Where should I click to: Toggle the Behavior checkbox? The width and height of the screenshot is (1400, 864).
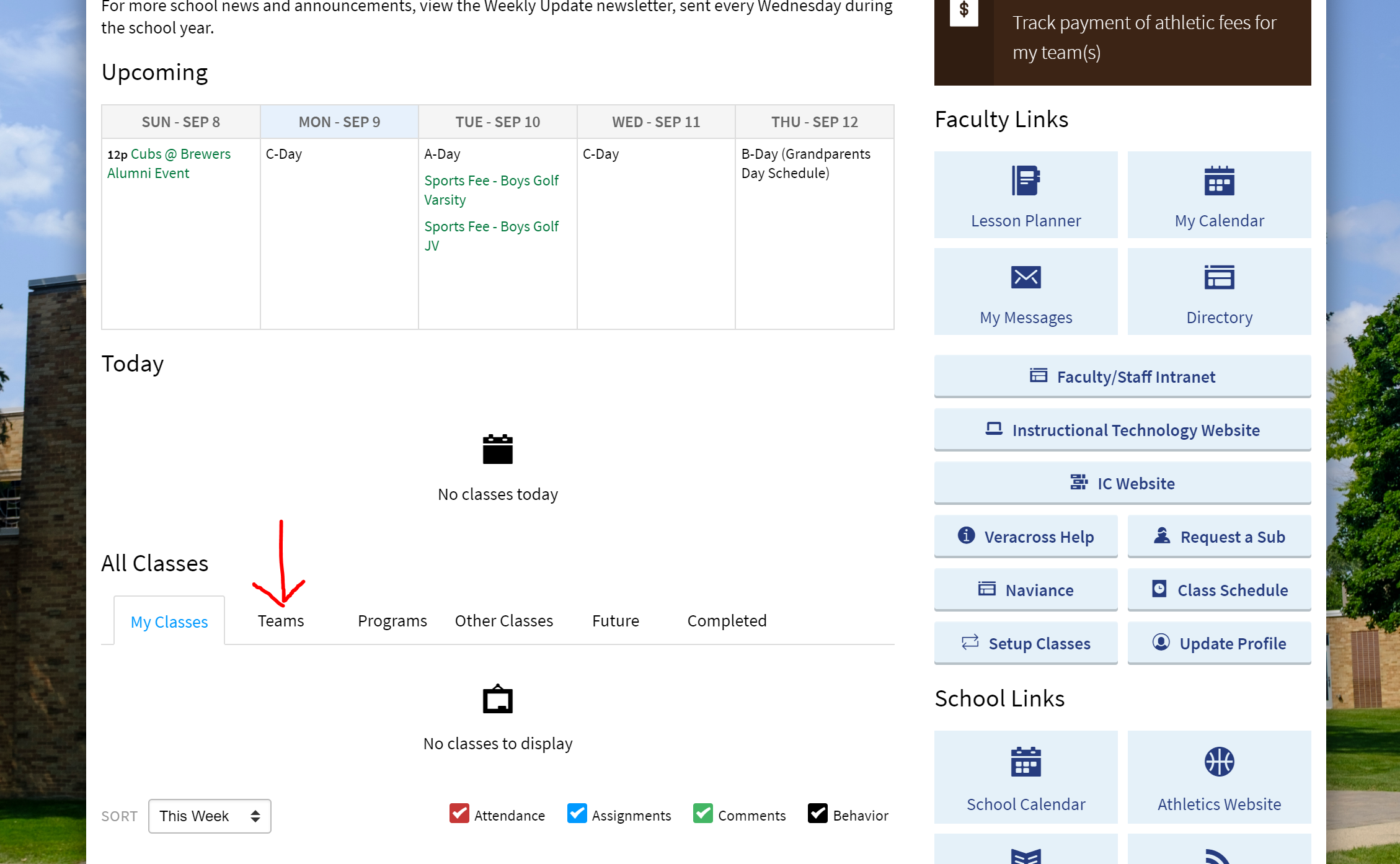817,814
